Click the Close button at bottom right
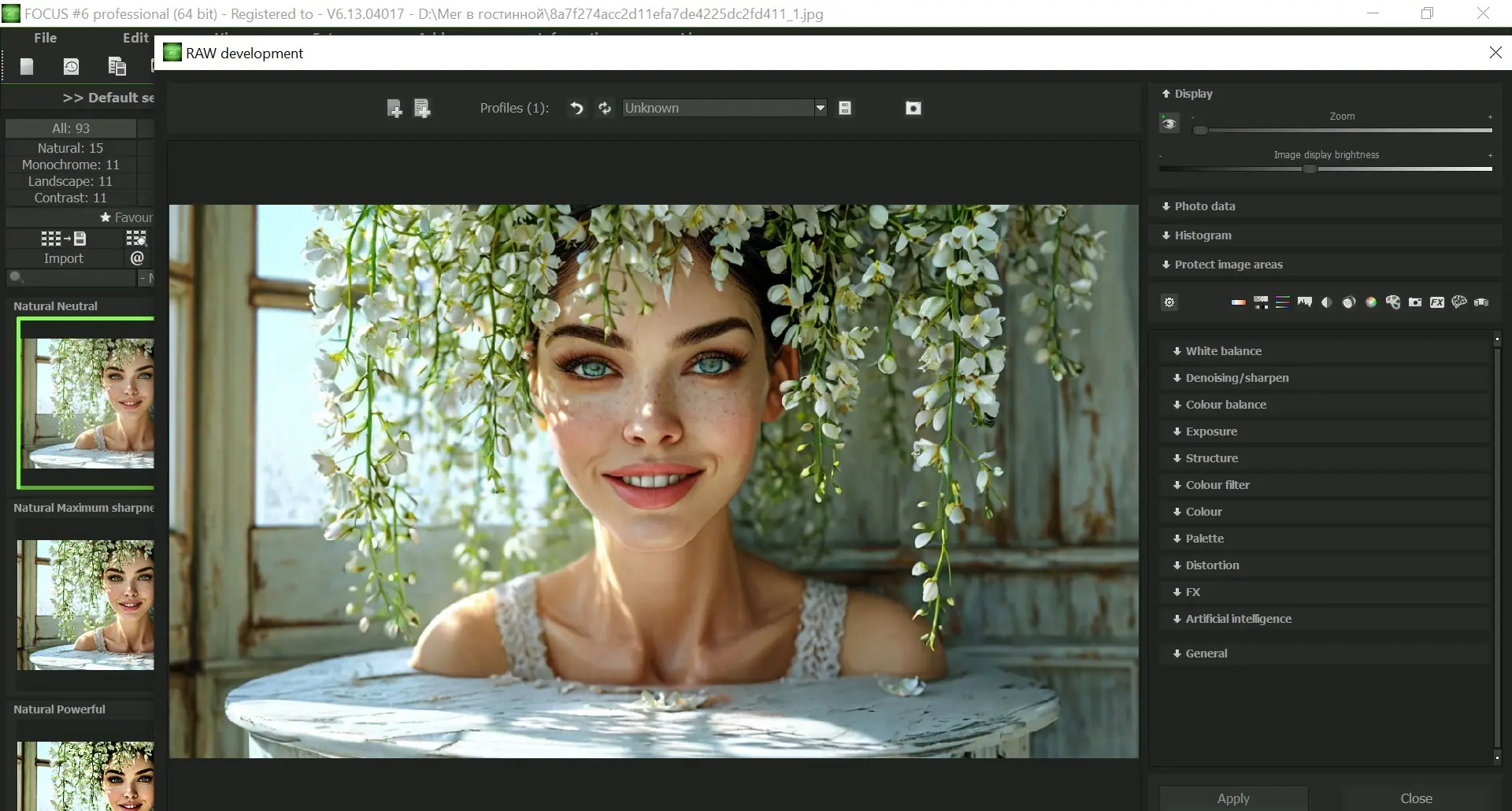This screenshot has width=1512, height=811. (x=1416, y=798)
